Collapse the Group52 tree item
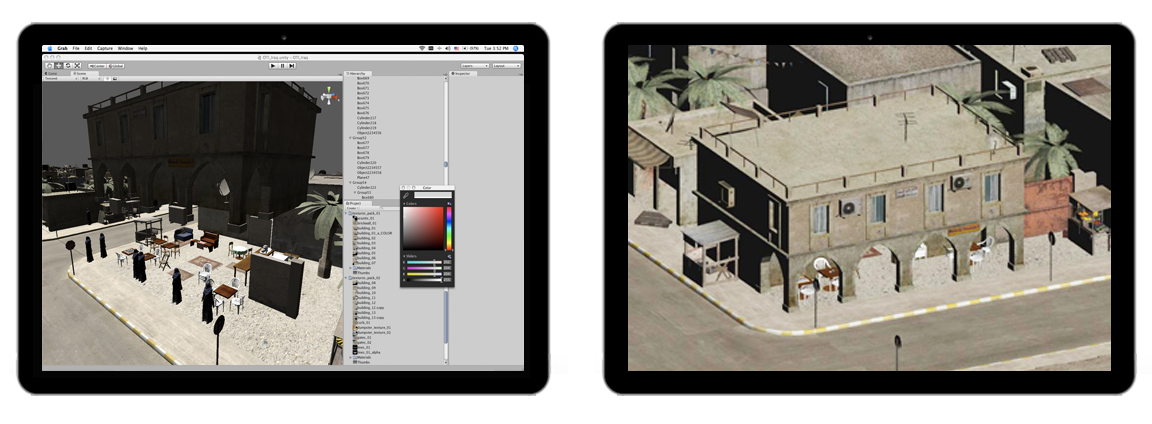This screenshot has height=424, width=1152. pos(350,137)
